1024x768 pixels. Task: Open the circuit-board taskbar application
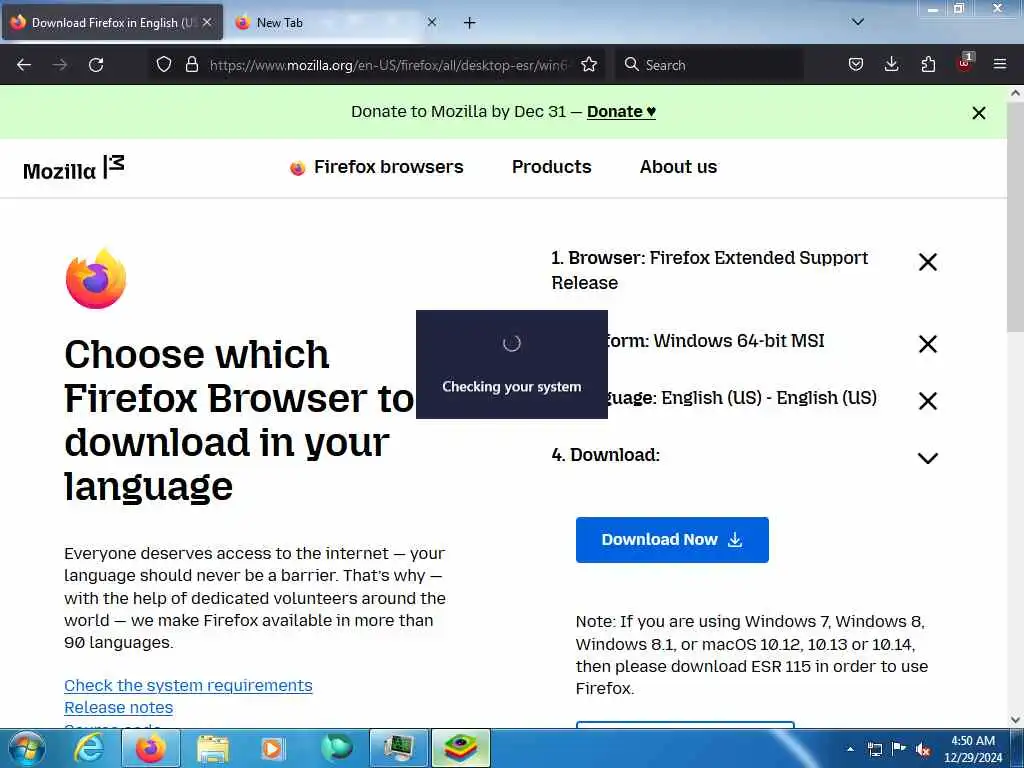pyautogui.click(x=398, y=748)
